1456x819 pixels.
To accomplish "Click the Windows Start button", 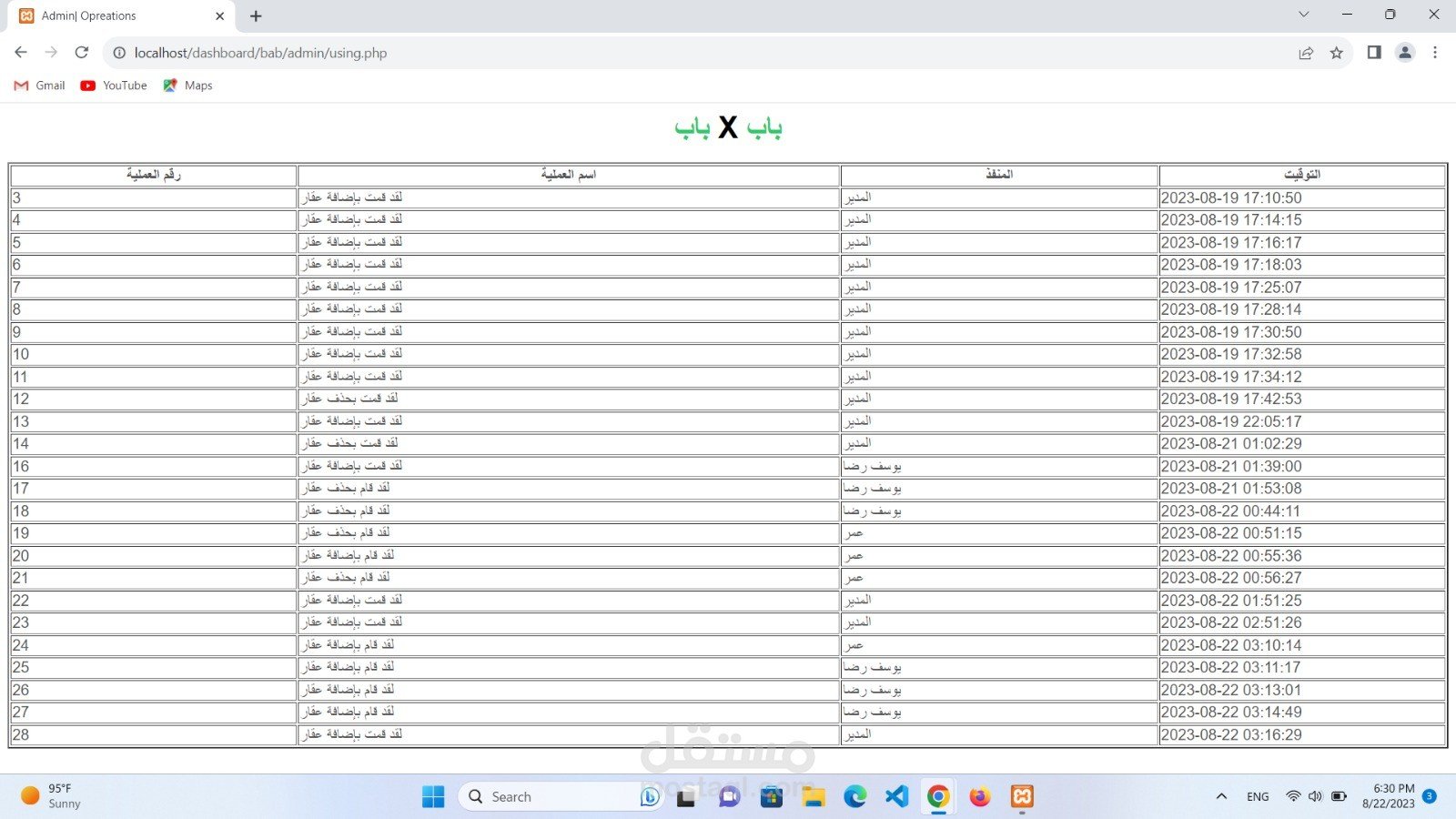I will 433,796.
